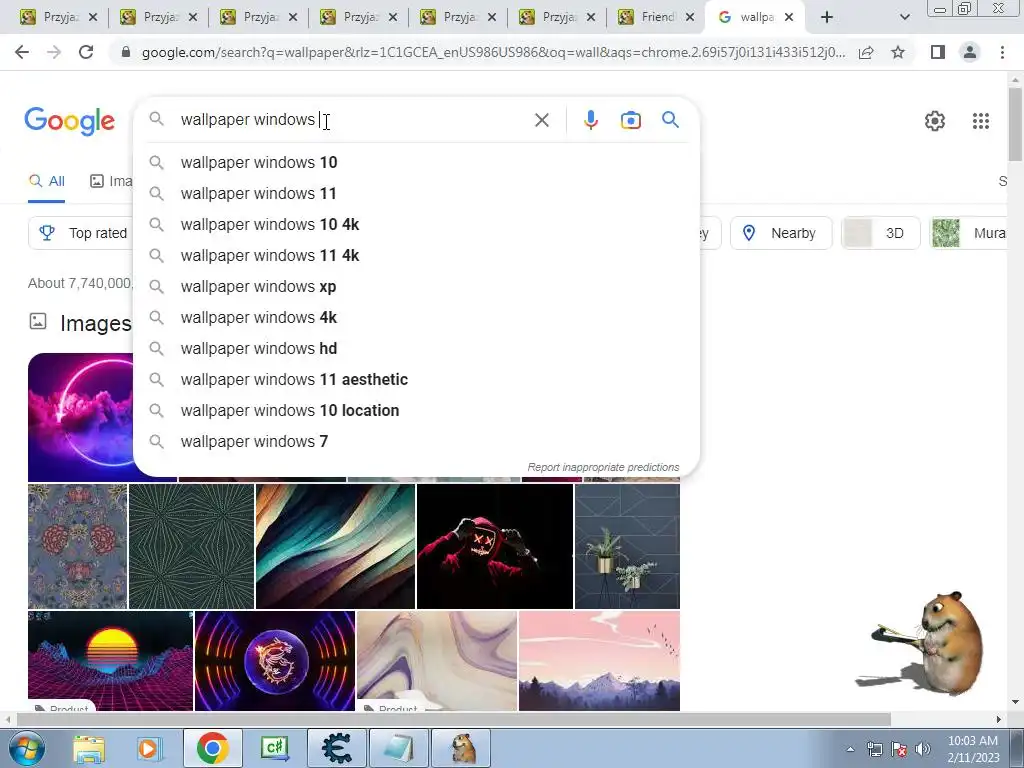Open the Windows Start menu

pos(26,748)
